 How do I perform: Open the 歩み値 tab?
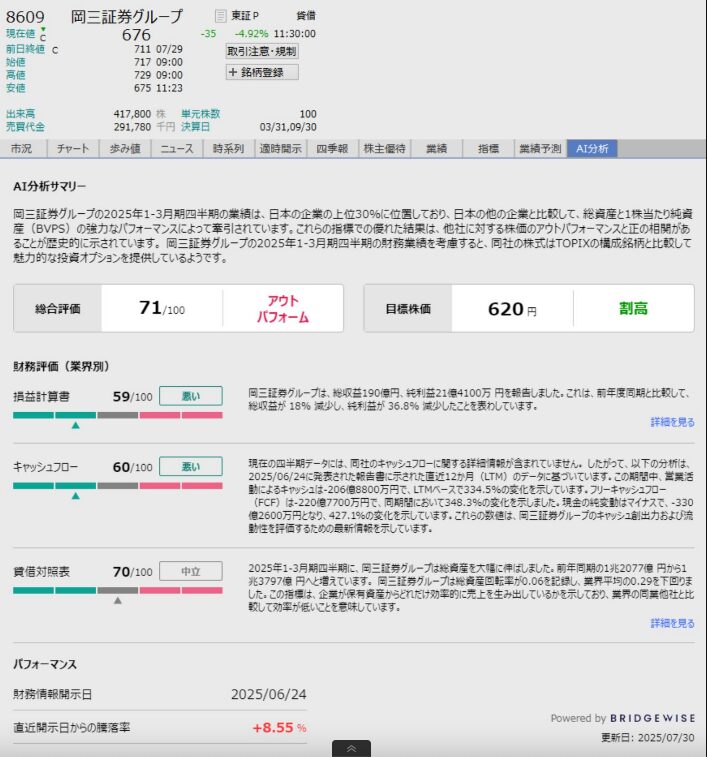click(x=125, y=149)
